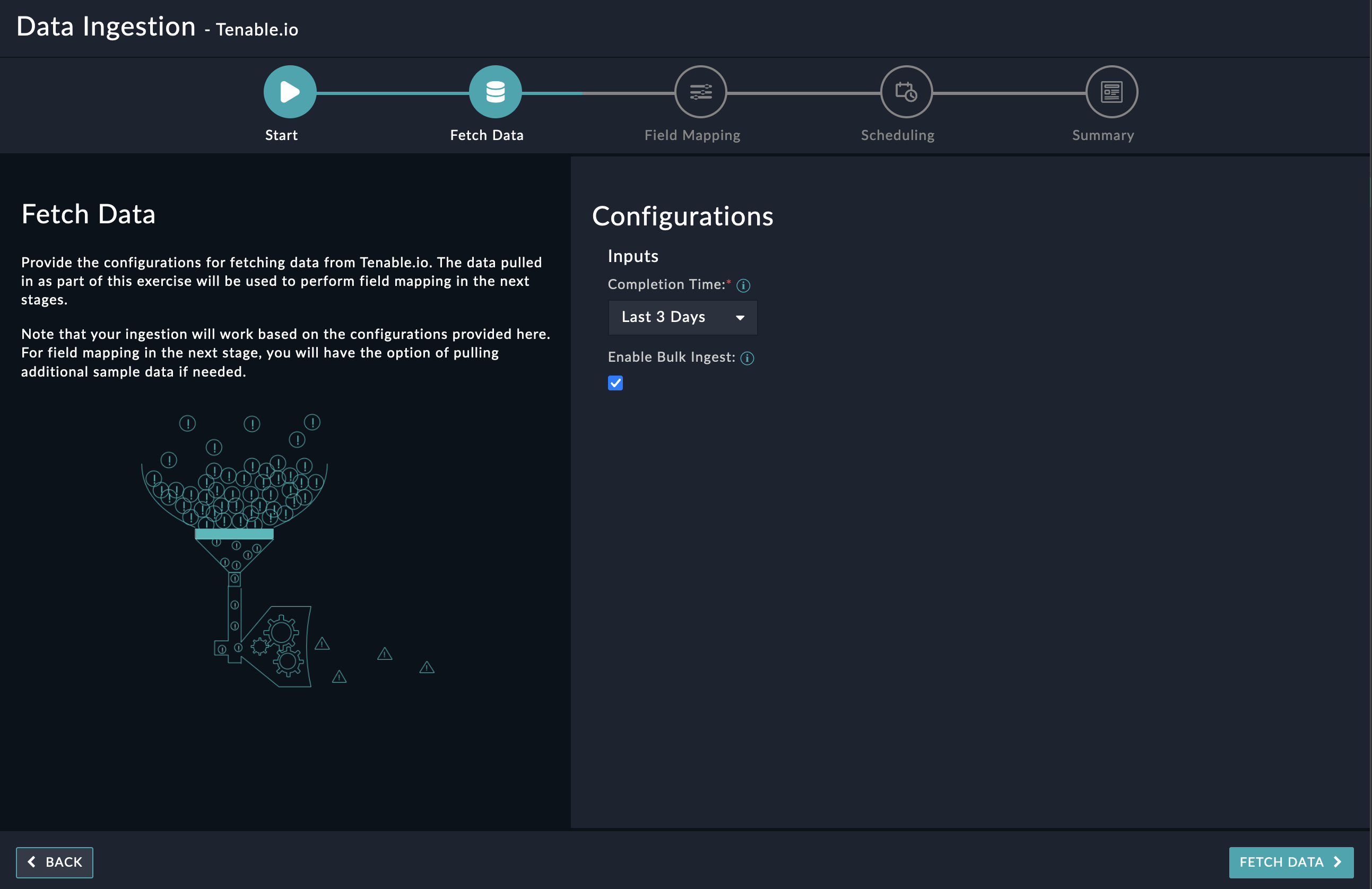1372x889 pixels.
Task: Go to the Summary step label
Action: 1102,135
